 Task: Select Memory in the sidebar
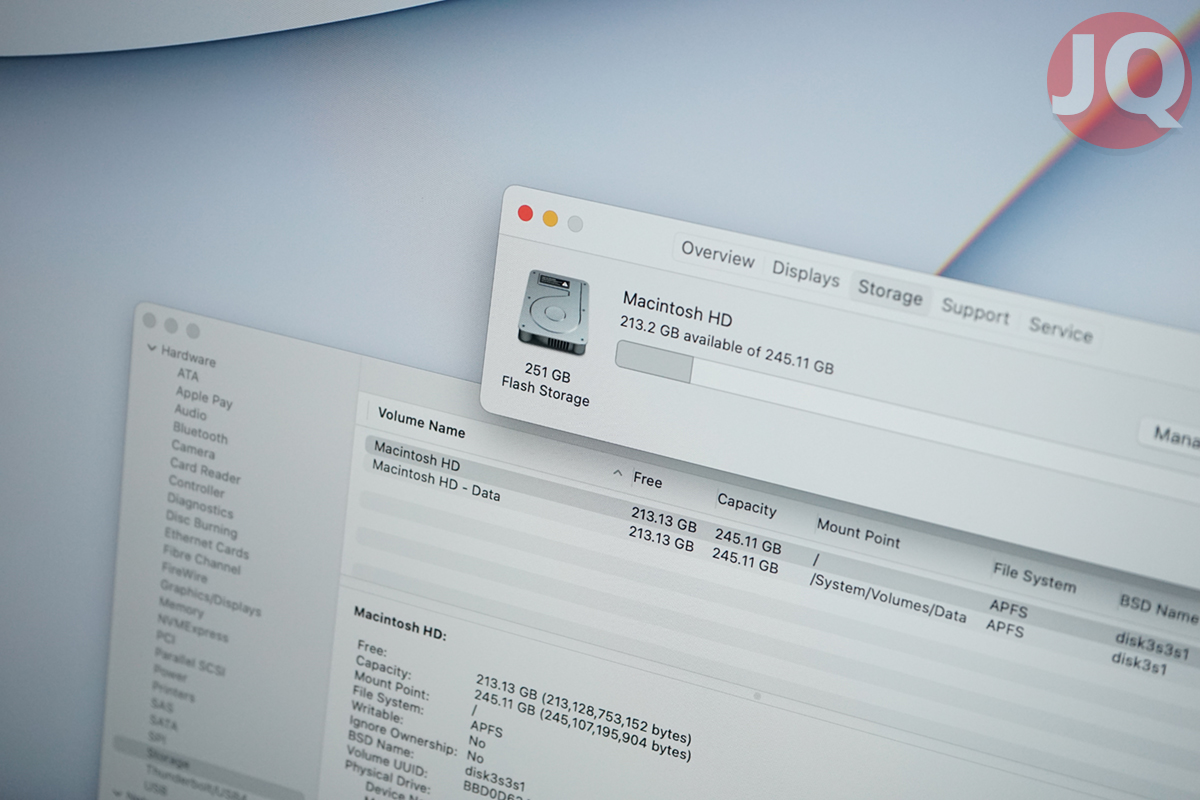(180, 606)
